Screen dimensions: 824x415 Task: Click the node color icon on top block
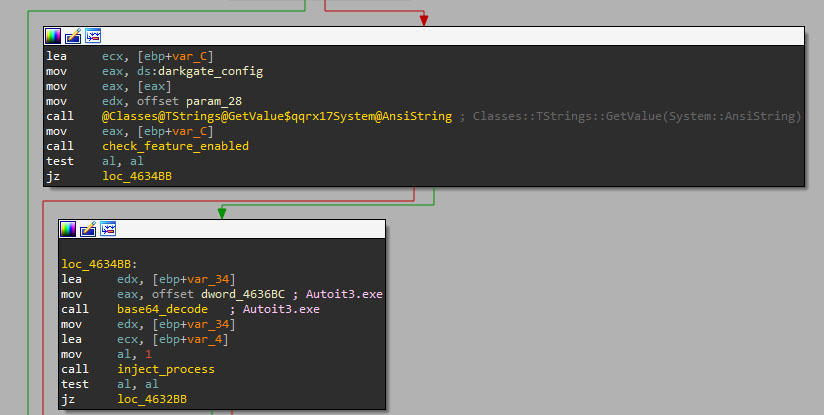point(54,36)
